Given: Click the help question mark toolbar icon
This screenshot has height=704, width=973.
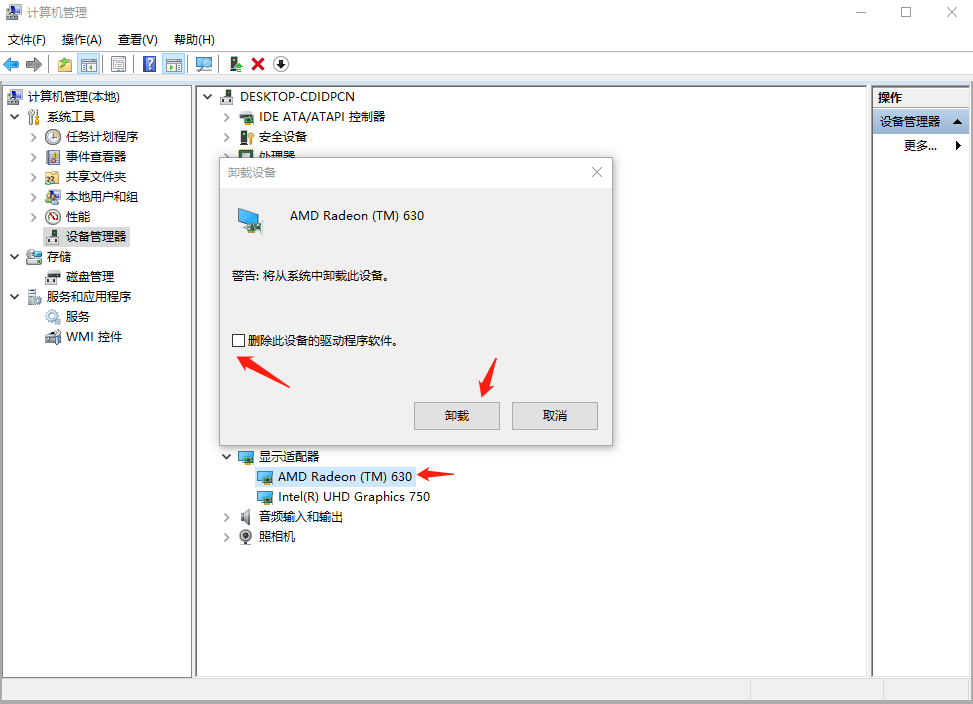Looking at the screenshot, I should [149, 64].
